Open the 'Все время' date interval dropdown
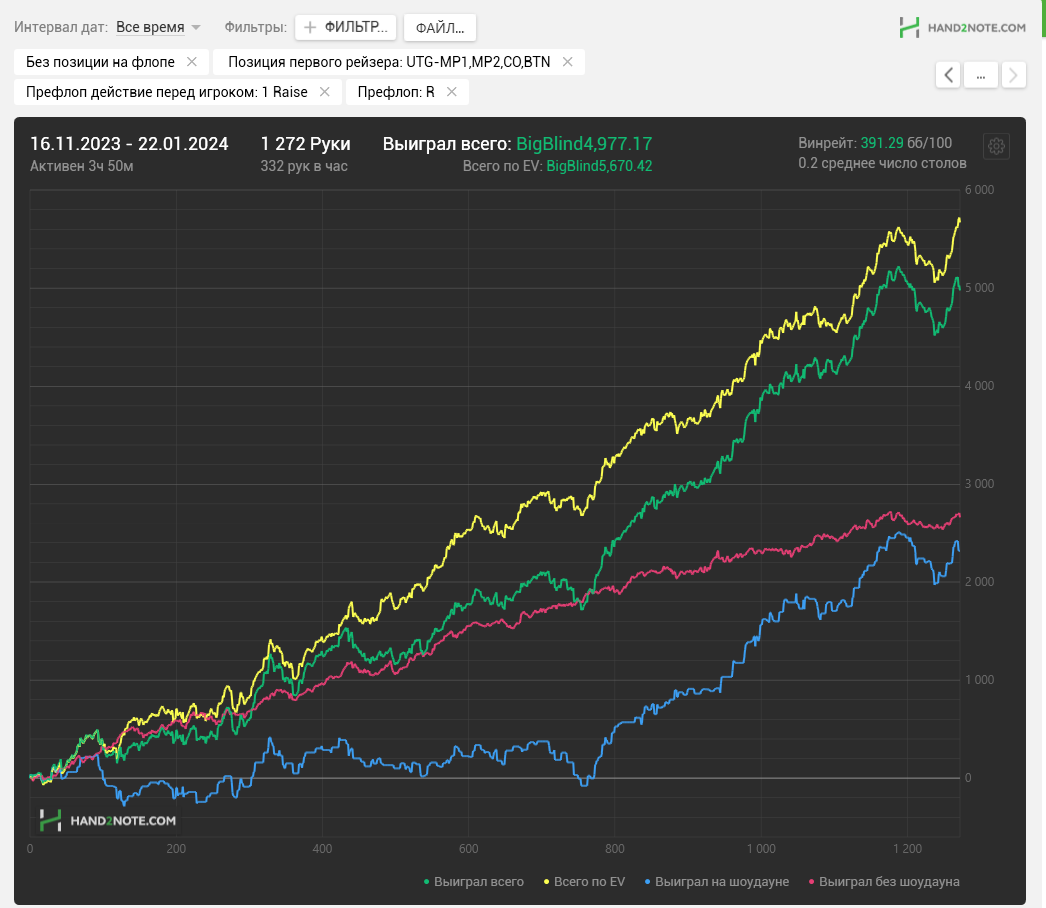Image resolution: width=1046 pixels, height=908 pixels. click(158, 27)
